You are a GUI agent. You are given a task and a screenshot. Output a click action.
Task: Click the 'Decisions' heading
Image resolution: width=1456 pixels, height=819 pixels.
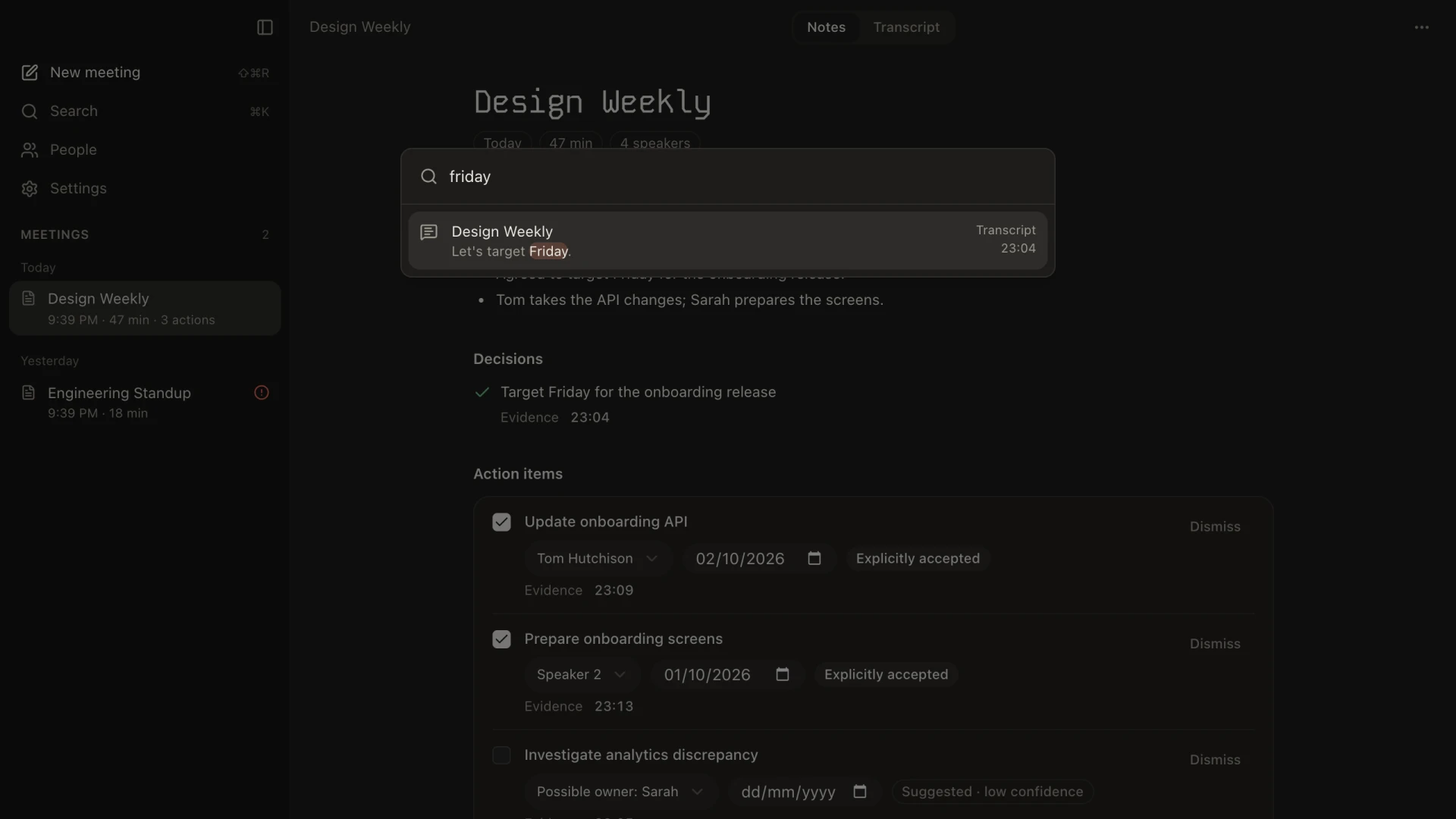coord(508,359)
